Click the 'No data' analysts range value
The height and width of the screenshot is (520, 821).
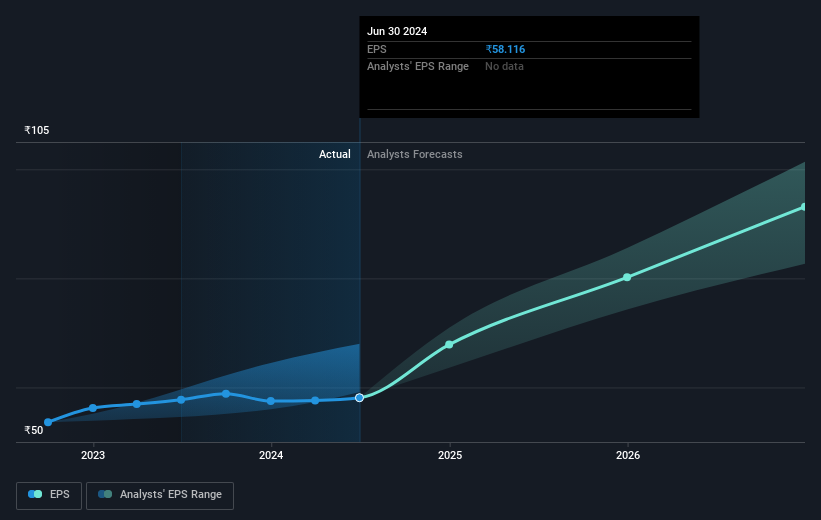point(504,67)
